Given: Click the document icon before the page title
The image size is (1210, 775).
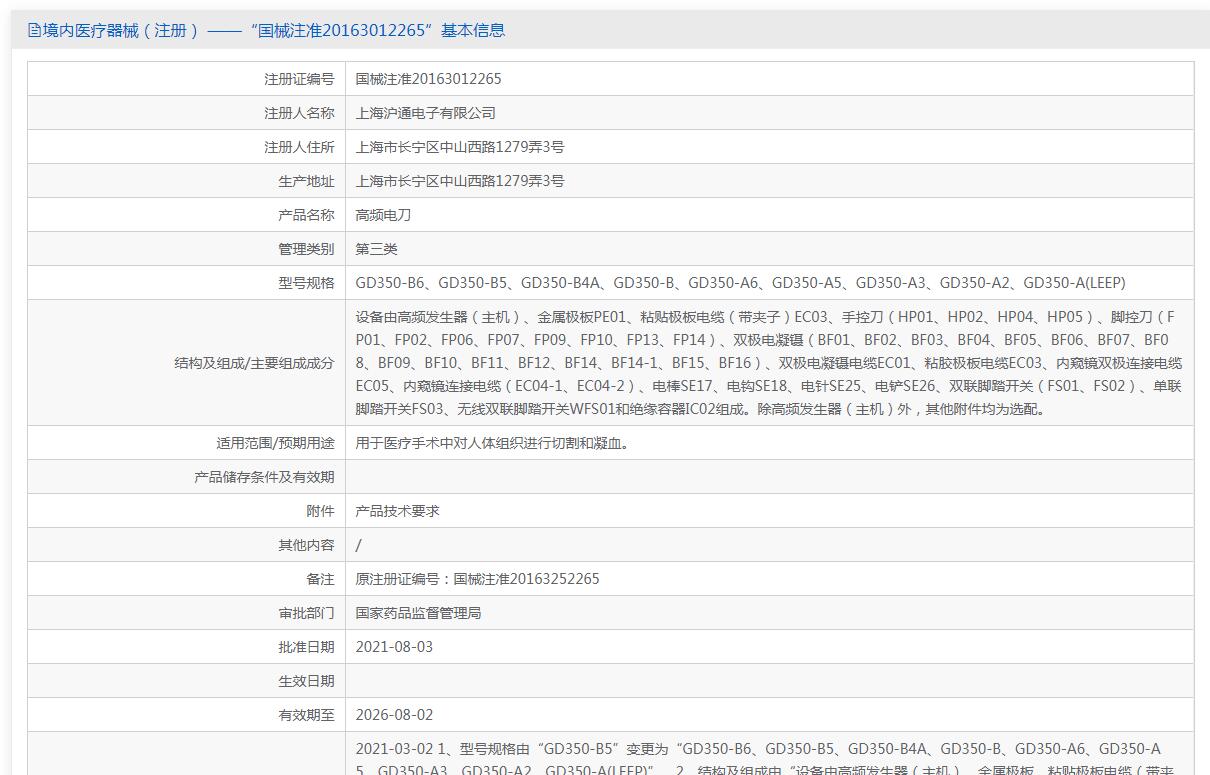Looking at the screenshot, I should [35, 31].
